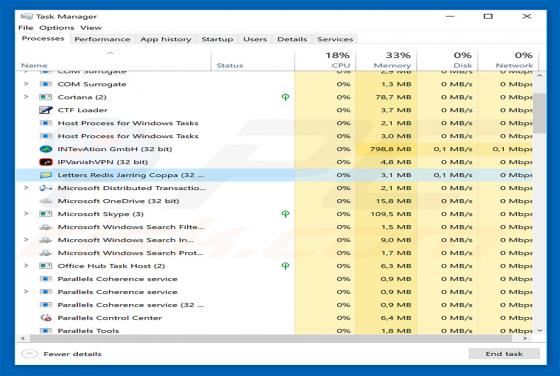Expand the Office Hub Task Host group
The width and height of the screenshot is (560, 376).
click(x=26, y=266)
